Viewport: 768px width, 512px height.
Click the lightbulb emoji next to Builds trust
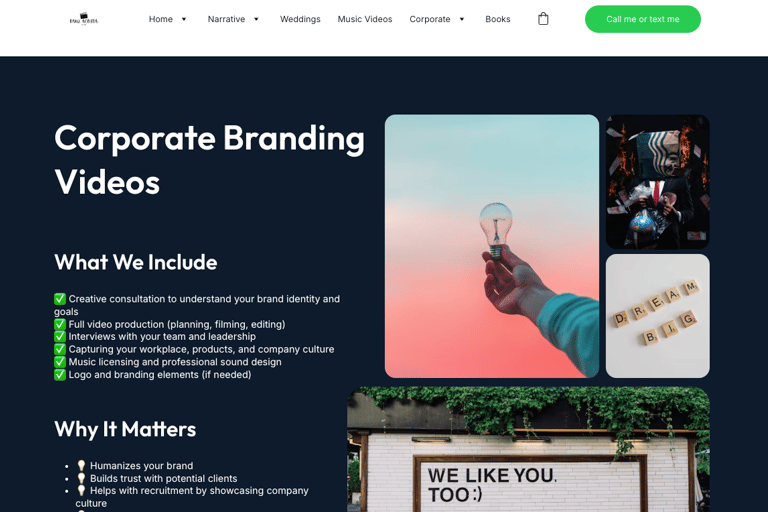[81, 478]
